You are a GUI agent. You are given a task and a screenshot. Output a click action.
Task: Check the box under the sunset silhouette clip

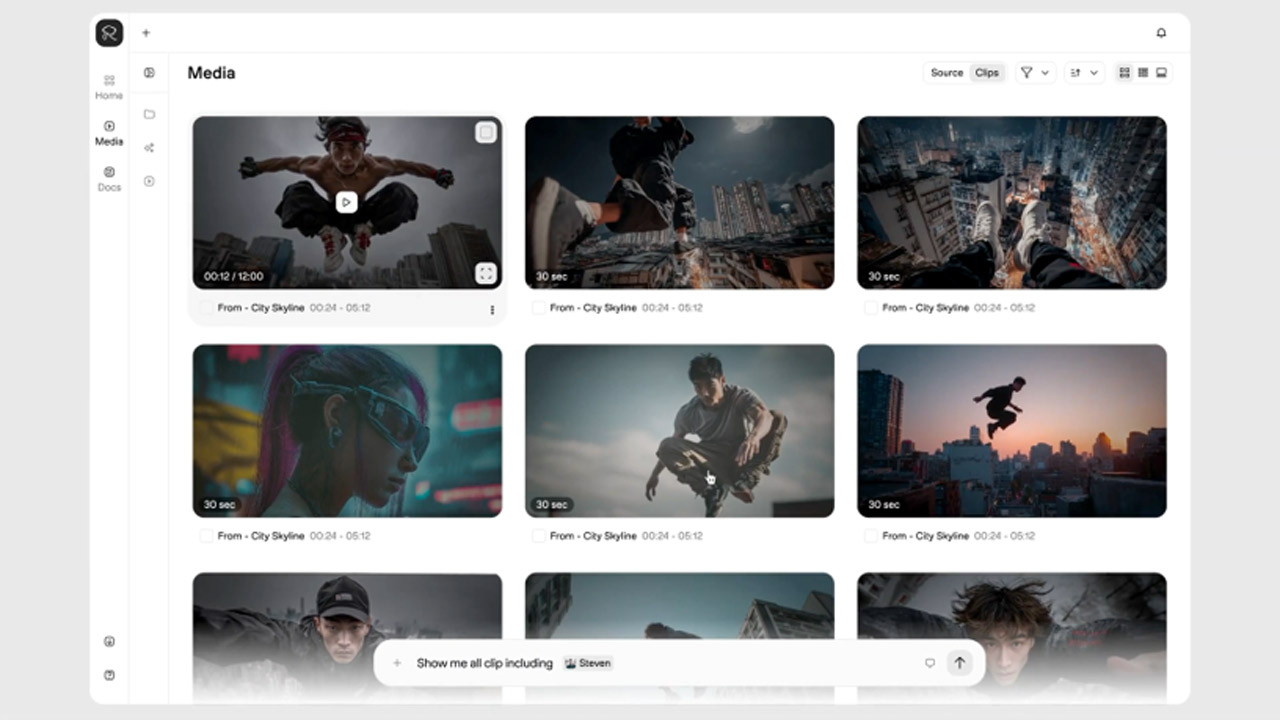point(871,536)
